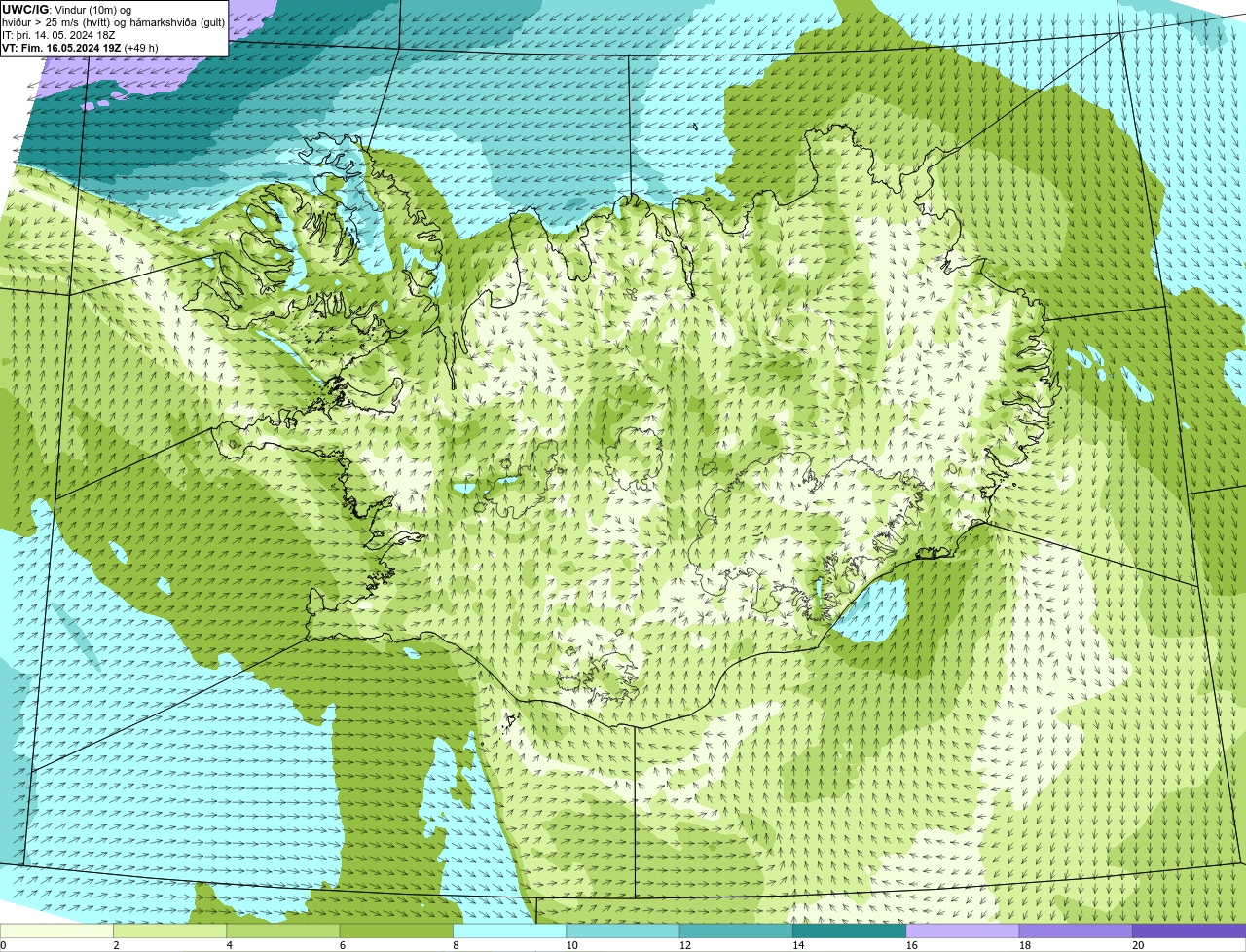Select the 14–16 m/s dark teal swatch
The image size is (1246, 952).
point(850,931)
